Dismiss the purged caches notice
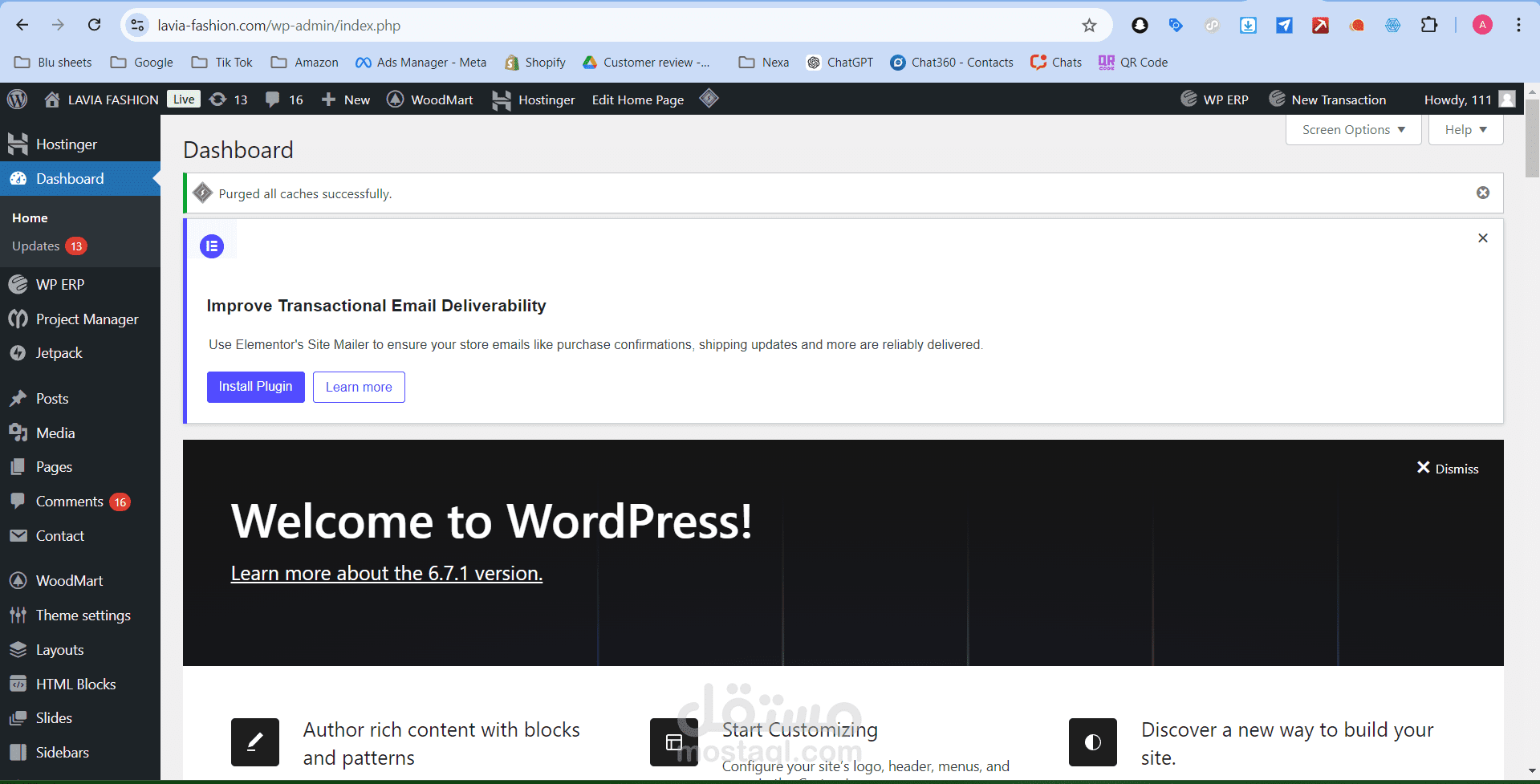This screenshot has height=784, width=1540. [1483, 193]
